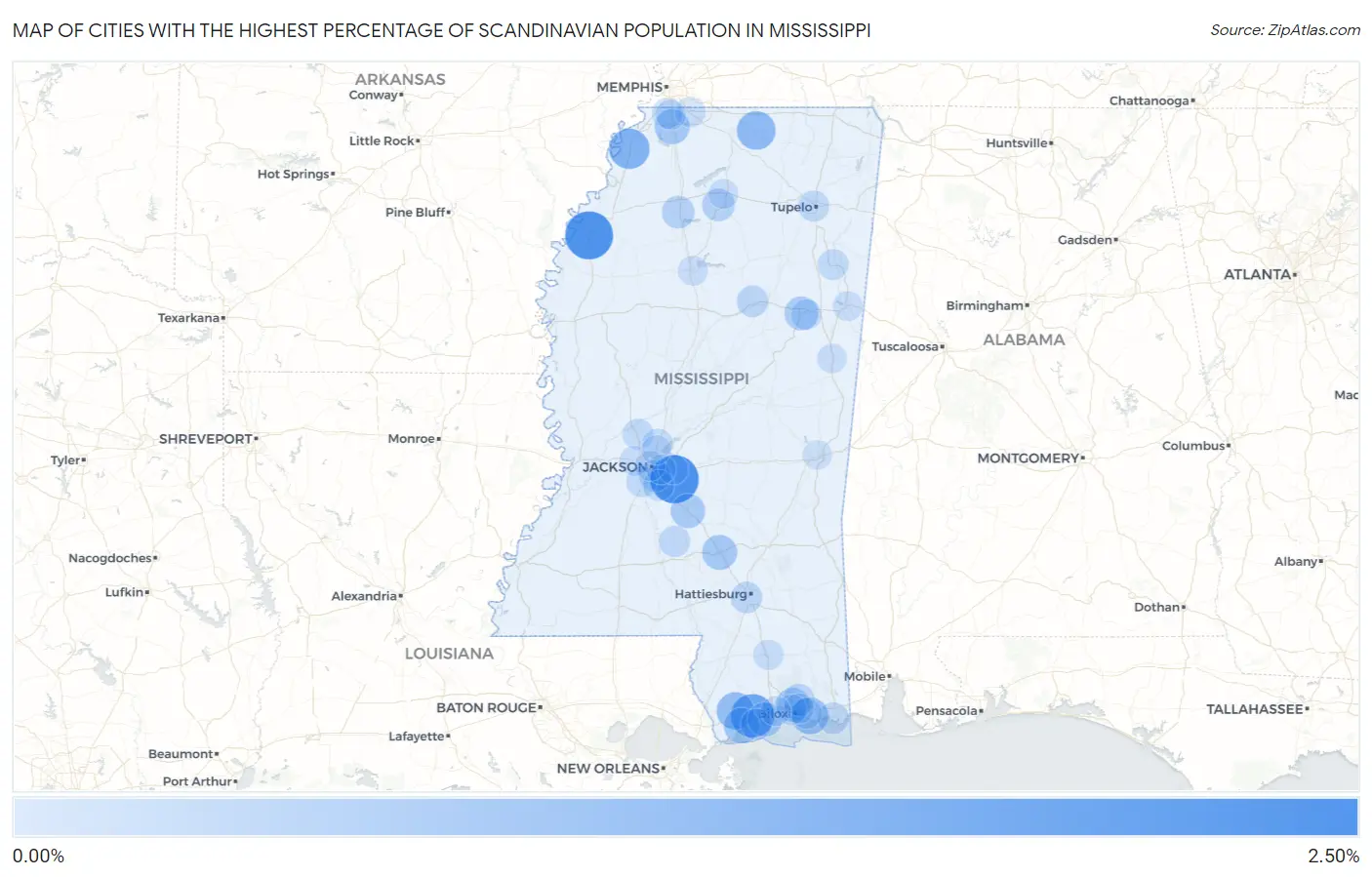1372x877 pixels.
Task: Click the 2.50% legend maximum label
Action: 1333,857
